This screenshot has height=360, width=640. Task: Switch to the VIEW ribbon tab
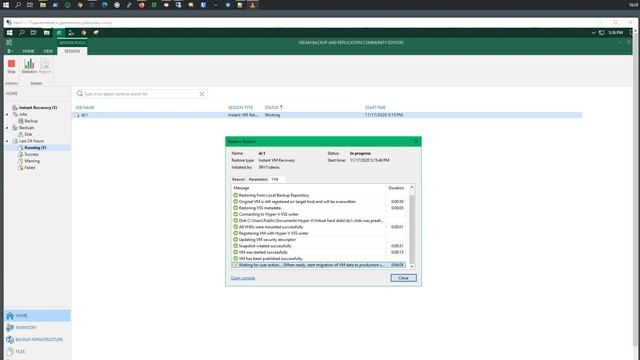click(48, 51)
